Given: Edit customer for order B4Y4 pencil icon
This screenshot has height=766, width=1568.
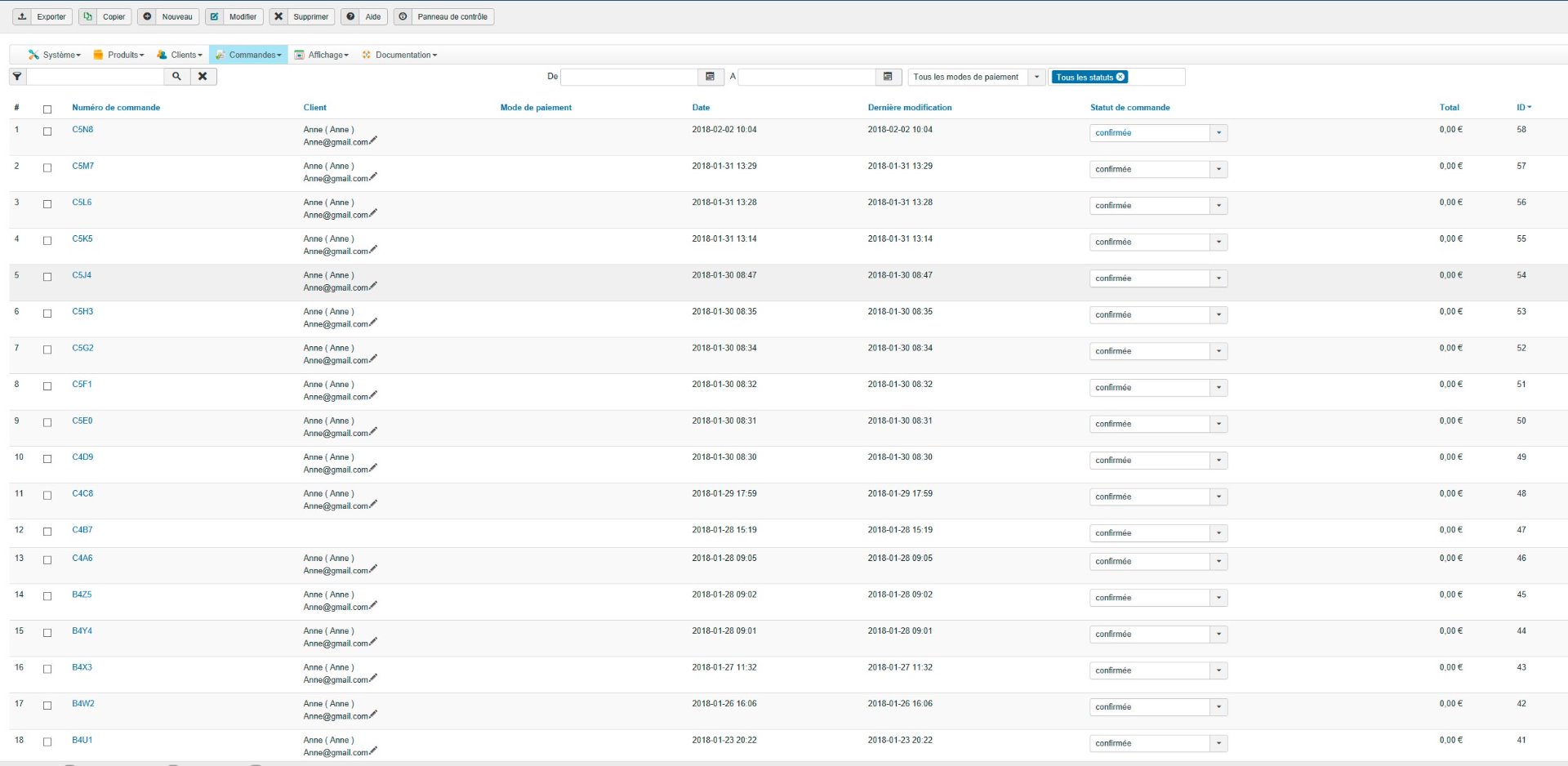Looking at the screenshot, I should click(x=373, y=642).
